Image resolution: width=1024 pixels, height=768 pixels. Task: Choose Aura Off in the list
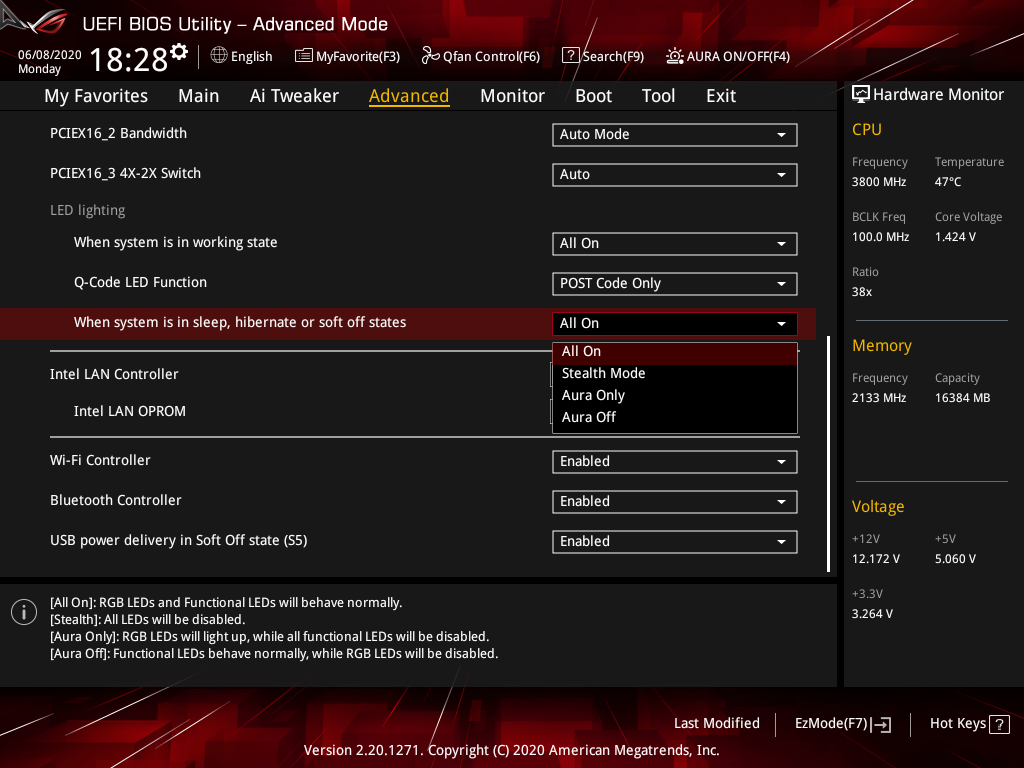675,417
